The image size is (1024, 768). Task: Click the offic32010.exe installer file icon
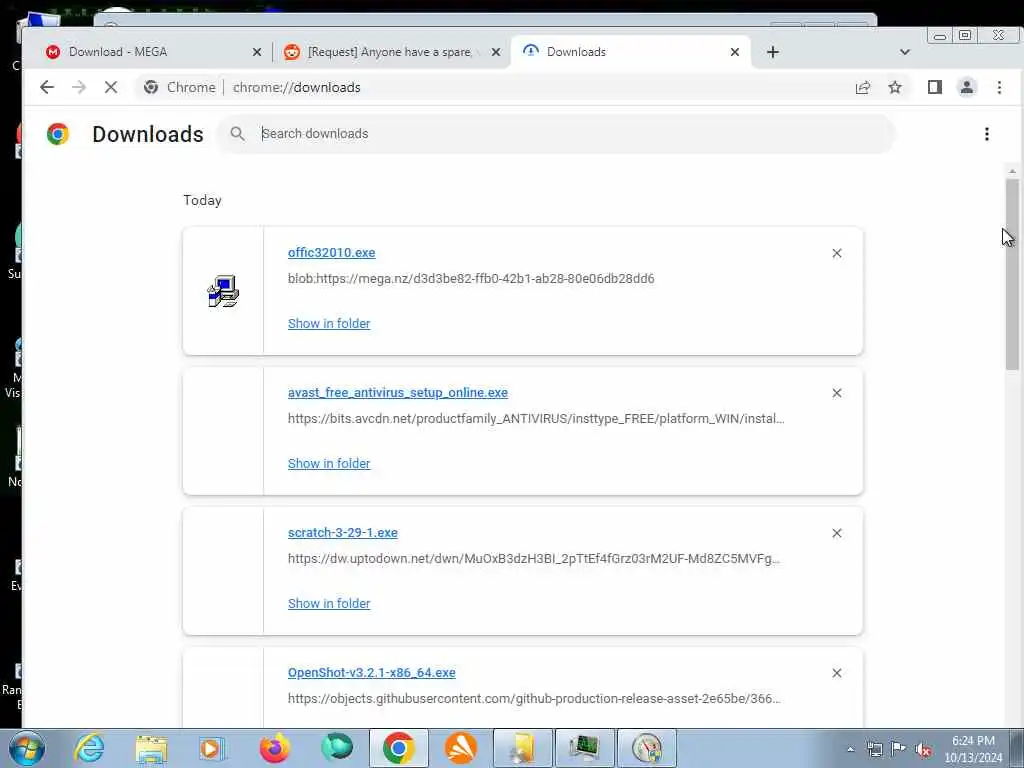click(x=223, y=291)
